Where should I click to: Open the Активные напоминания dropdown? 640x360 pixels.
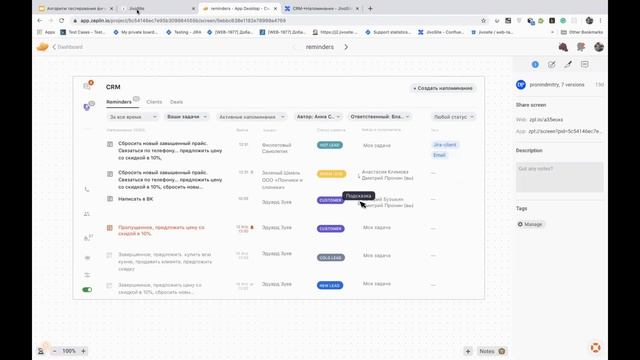(251, 117)
